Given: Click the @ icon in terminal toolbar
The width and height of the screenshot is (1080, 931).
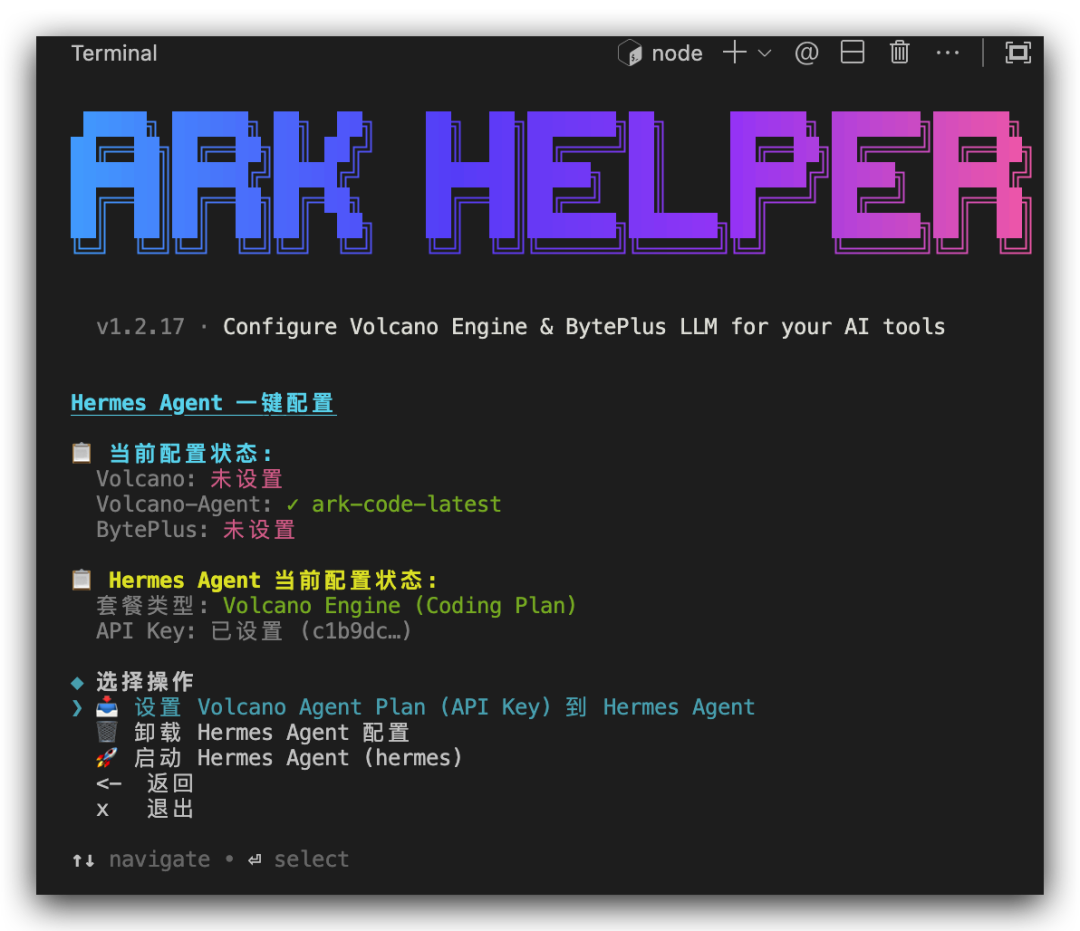Looking at the screenshot, I should tap(807, 53).
